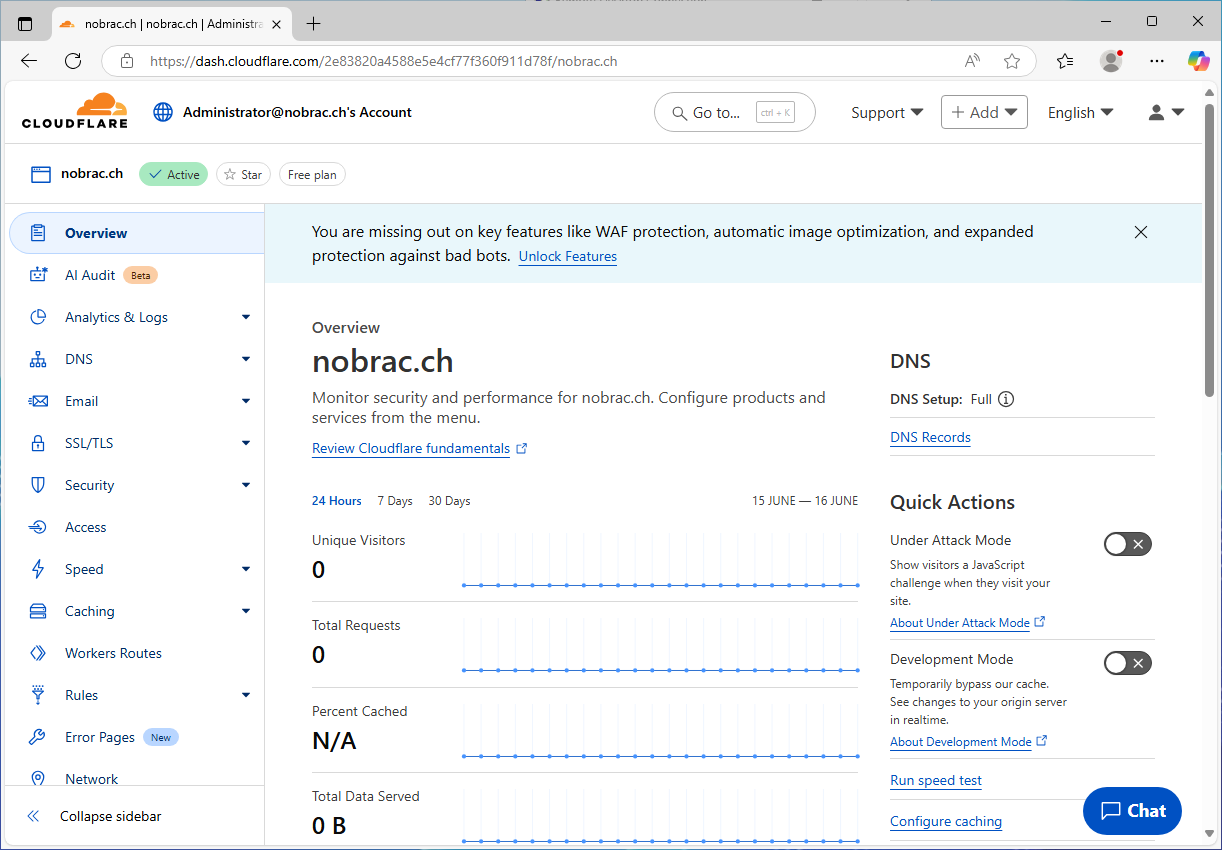This screenshot has height=850, width=1222.
Task: Open the user profile dropdown
Action: pyautogui.click(x=1166, y=113)
